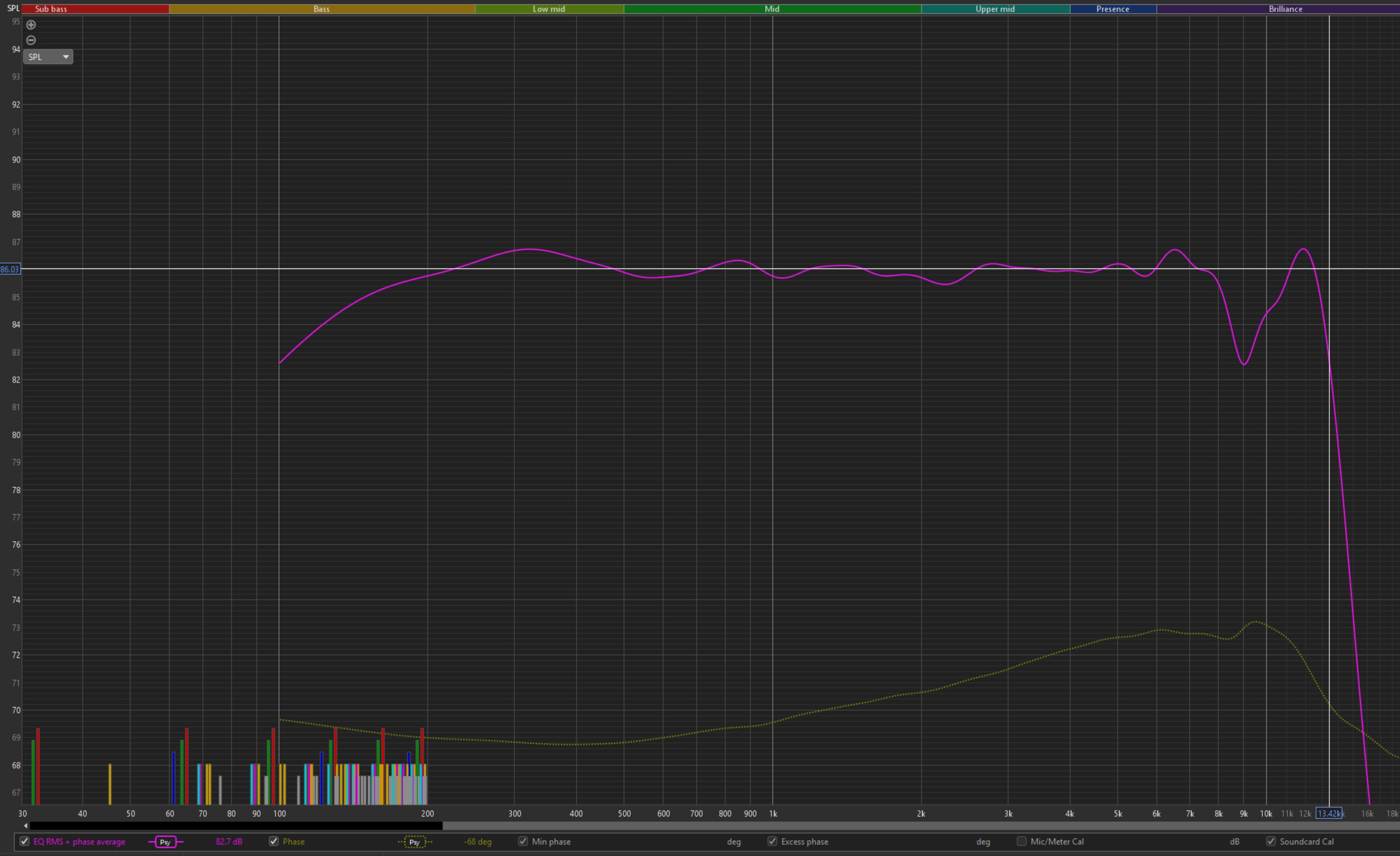Toggle the EQ RMS + phase average trace checkbox
The width and height of the screenshot is (1400, 856).
coord(24,841)
